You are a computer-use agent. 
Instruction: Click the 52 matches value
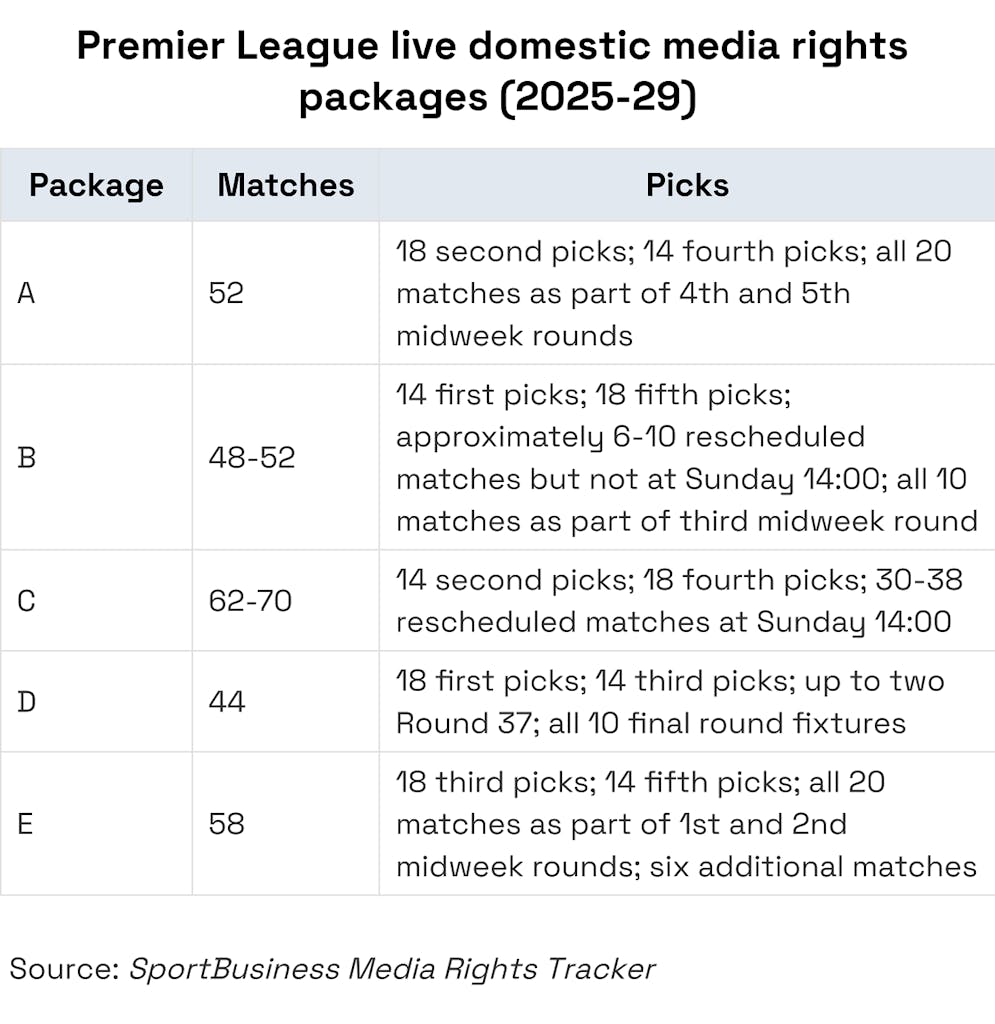point(226,293)
